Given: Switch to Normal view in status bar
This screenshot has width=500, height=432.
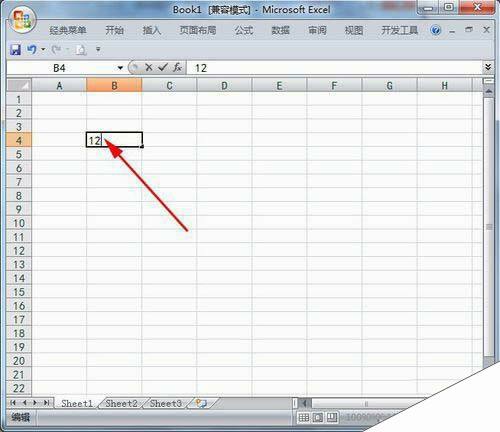Looking at the screenshot, I should (x=304, y=417).
